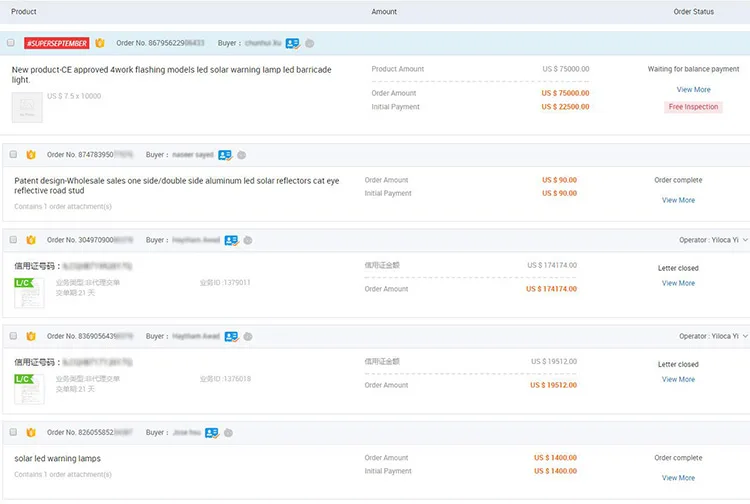This screenshot has width=750, height=504.
Task: Open the LED solar warning lamp product thumbnail
Action: [27, 107]
